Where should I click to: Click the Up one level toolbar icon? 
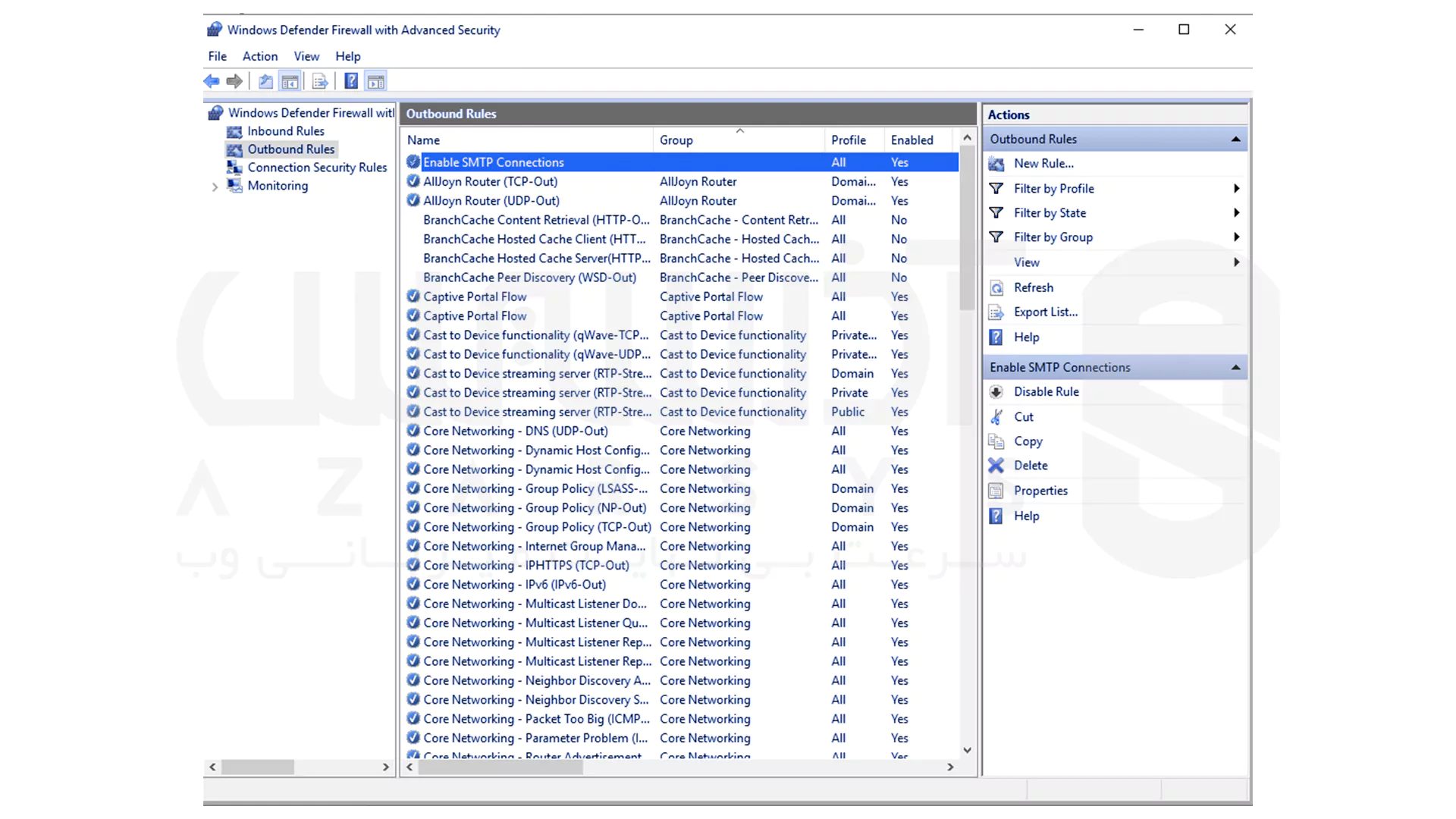[265, 81]
